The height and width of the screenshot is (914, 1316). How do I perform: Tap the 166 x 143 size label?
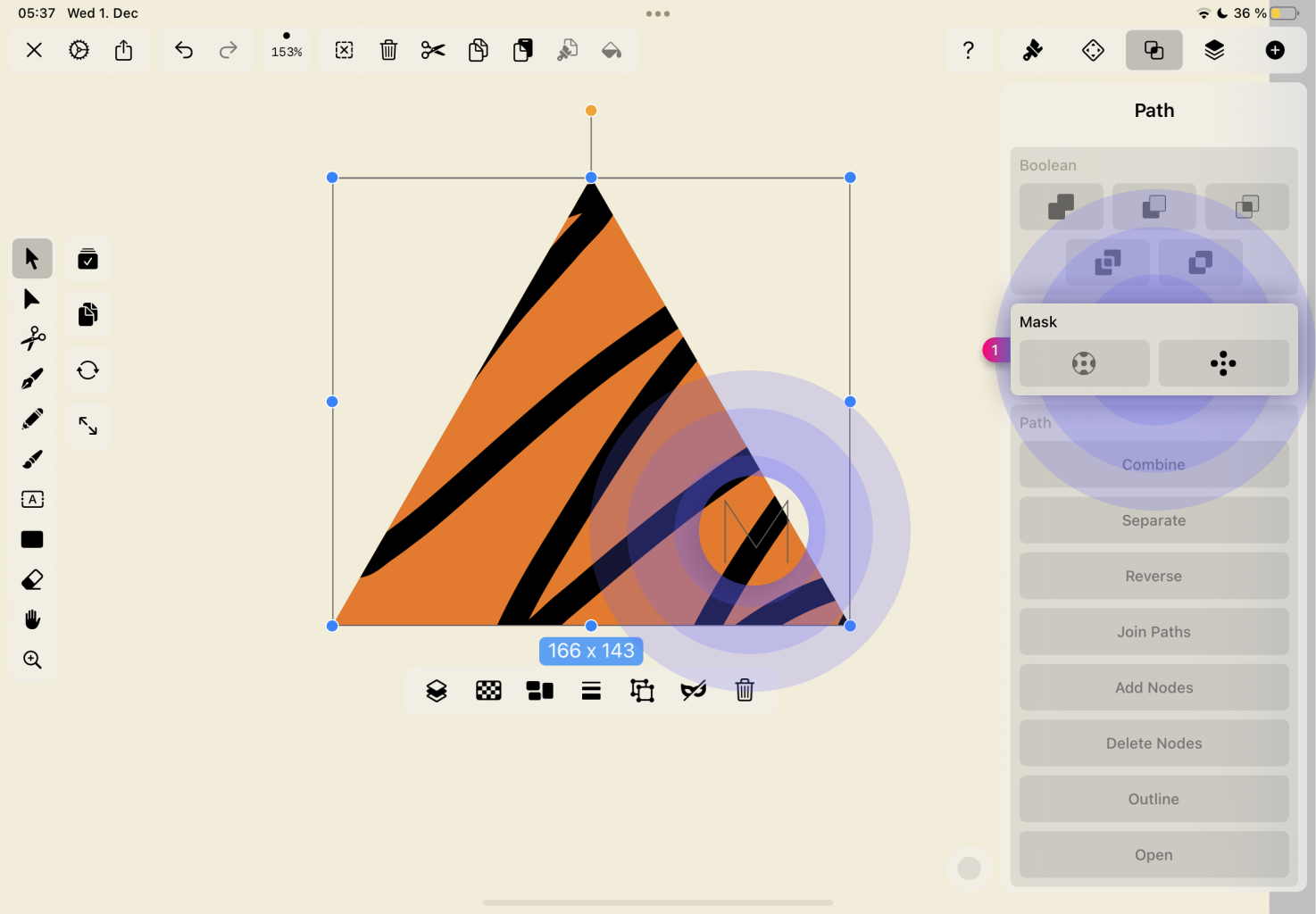(x=591, y=651)
